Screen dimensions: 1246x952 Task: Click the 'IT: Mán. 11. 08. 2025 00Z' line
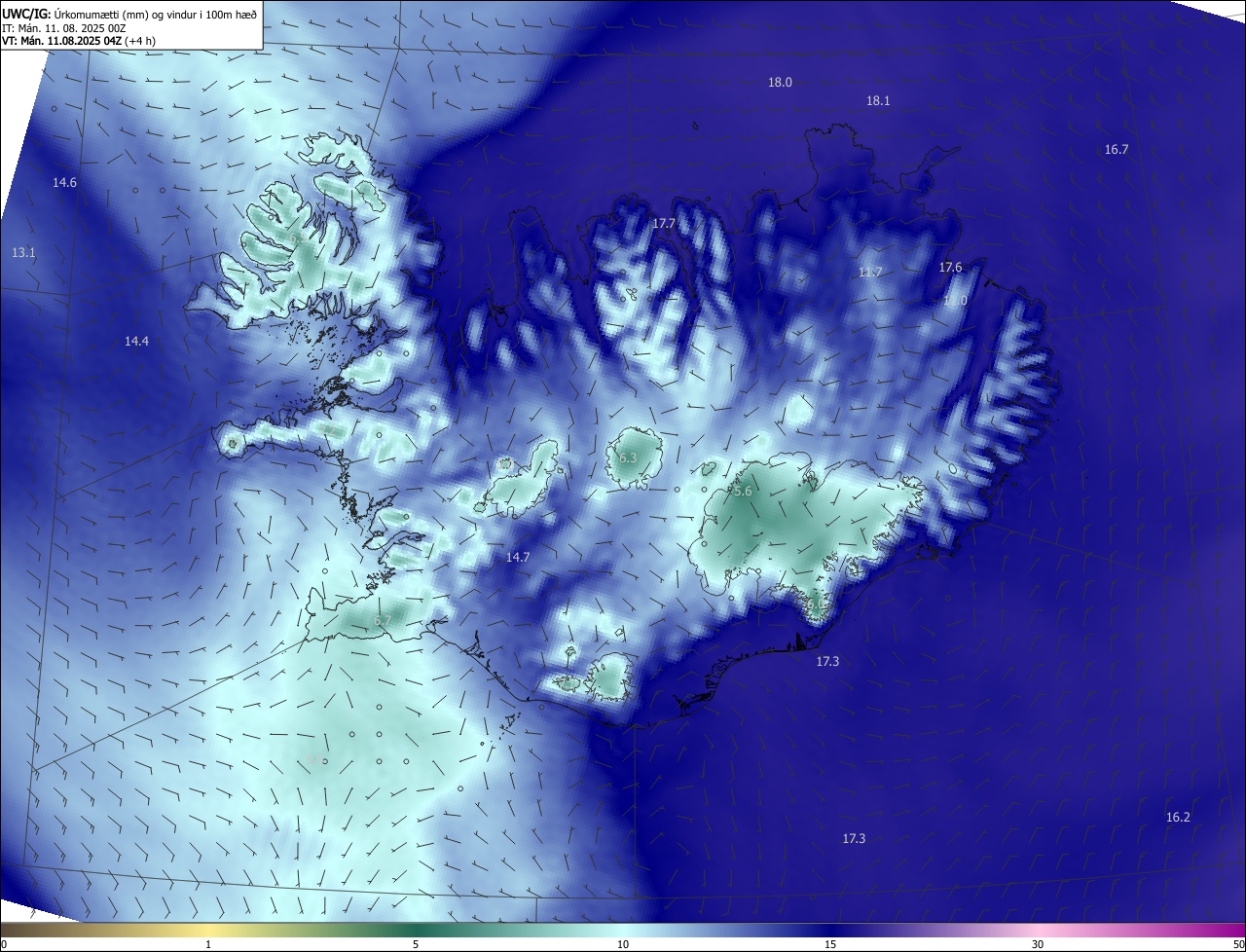pos(64,28)
